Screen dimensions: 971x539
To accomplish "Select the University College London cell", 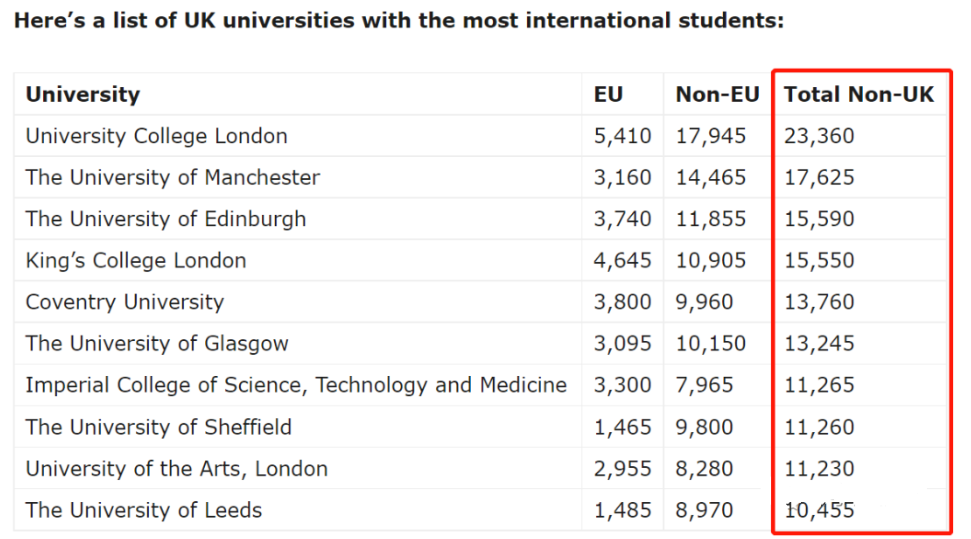I will point(156,136).
